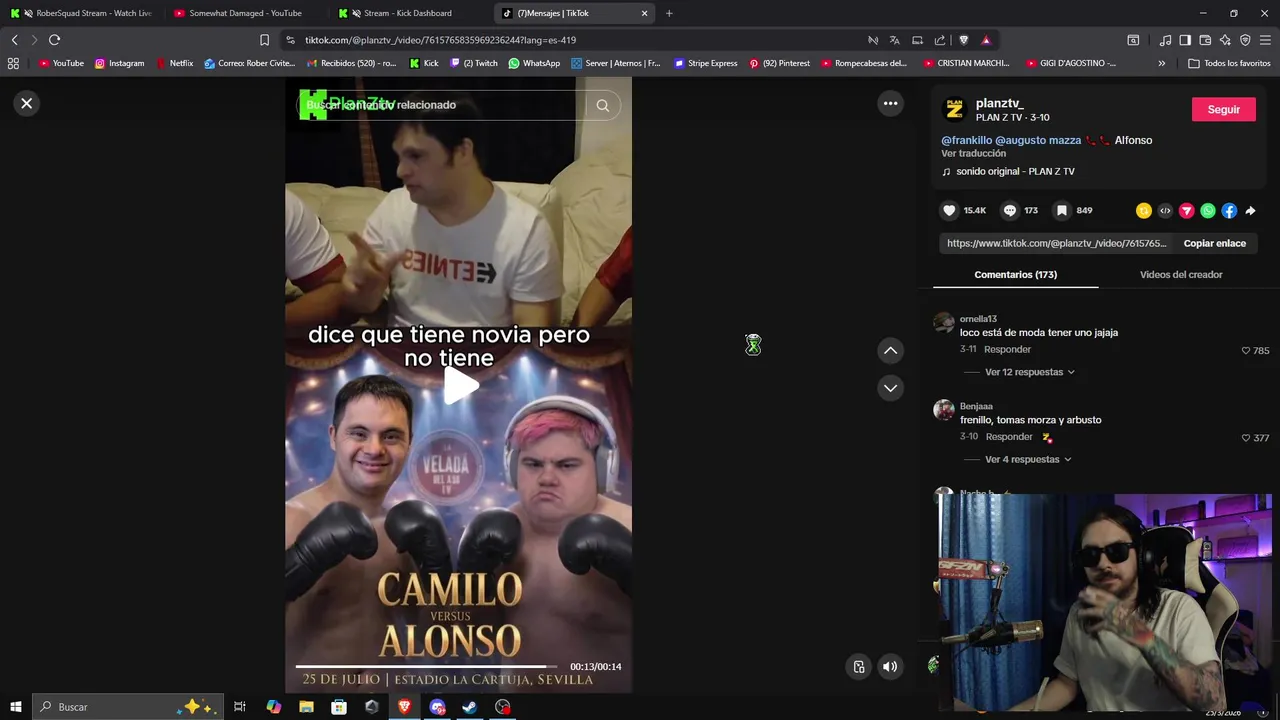Open the Brave Wallet icon
The width and height of the screenshot is (1280, 720).
pos(1205,40)
